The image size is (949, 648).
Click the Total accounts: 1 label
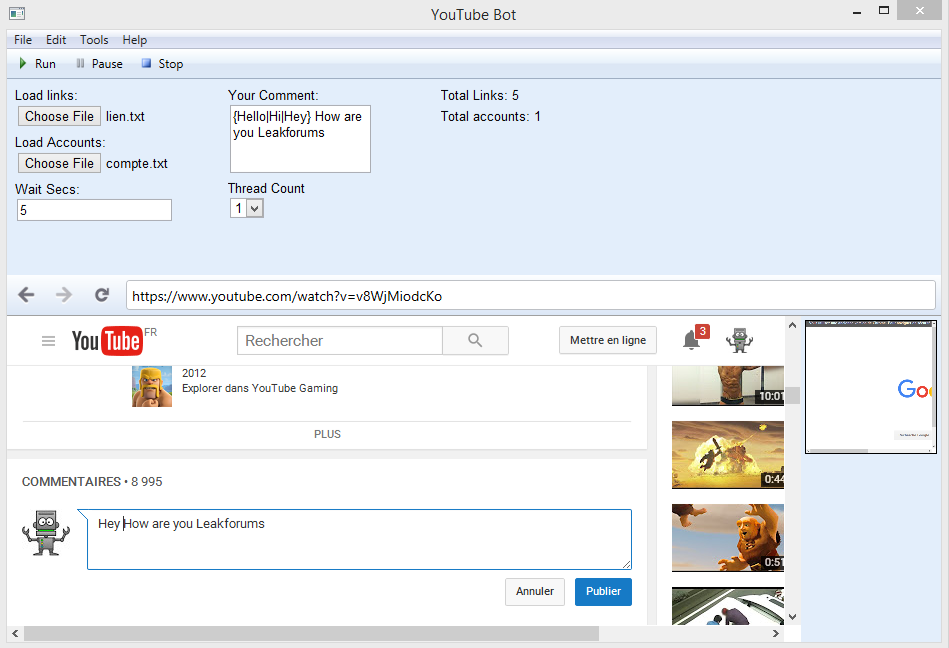pos(490,117)
